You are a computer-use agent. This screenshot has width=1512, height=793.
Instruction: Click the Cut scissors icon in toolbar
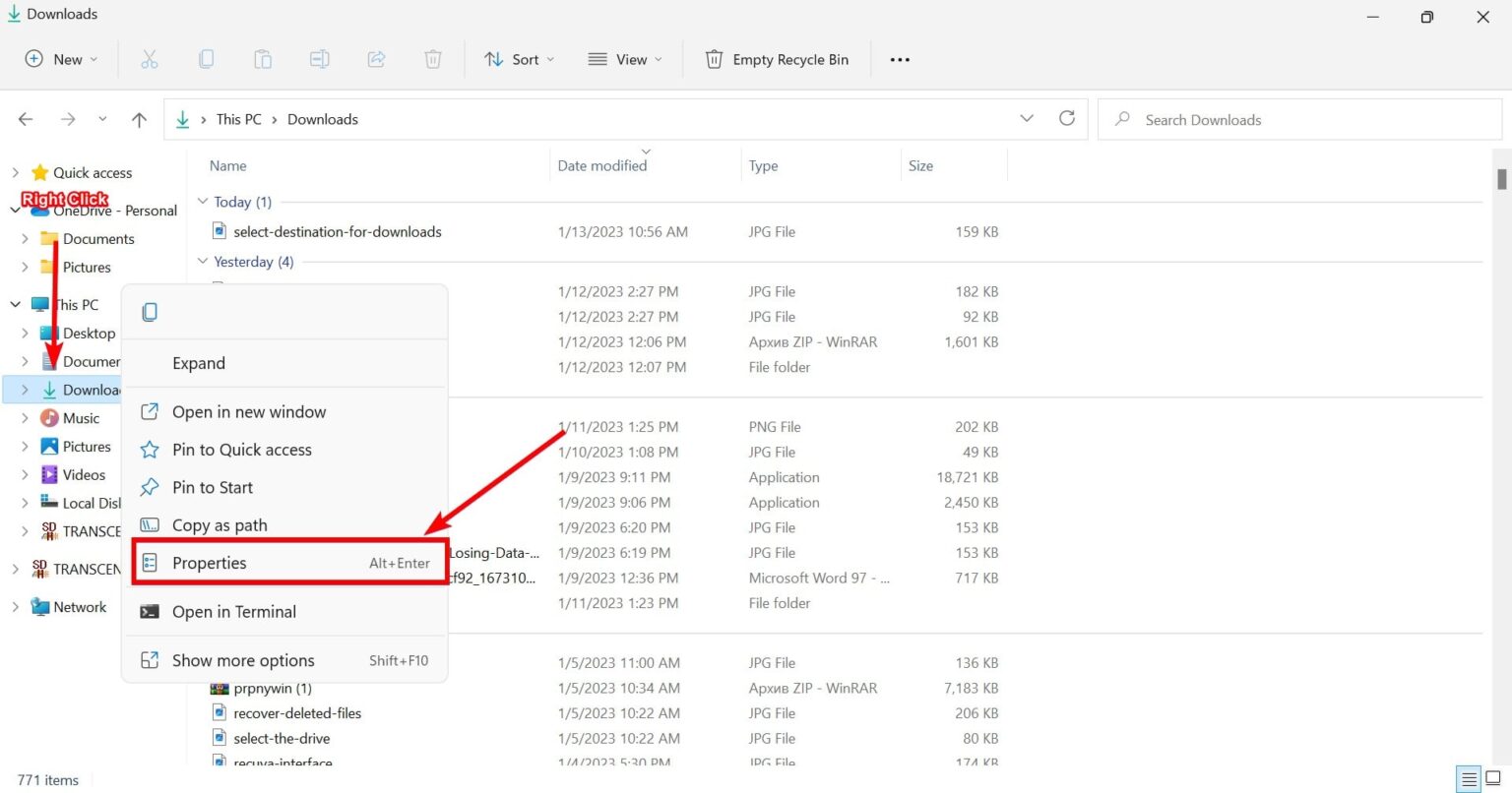pyautogui.click(x=150, y=59)
